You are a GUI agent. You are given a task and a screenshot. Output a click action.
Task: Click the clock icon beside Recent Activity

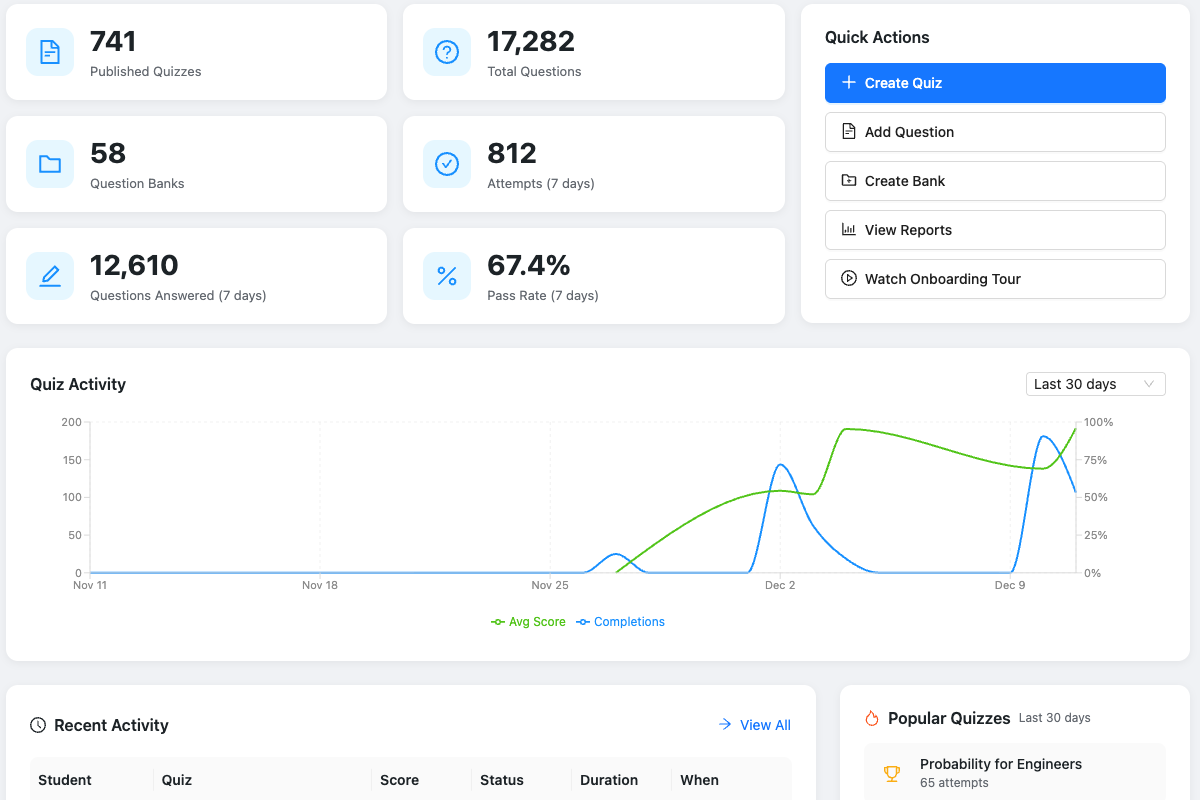pos(38,725)
